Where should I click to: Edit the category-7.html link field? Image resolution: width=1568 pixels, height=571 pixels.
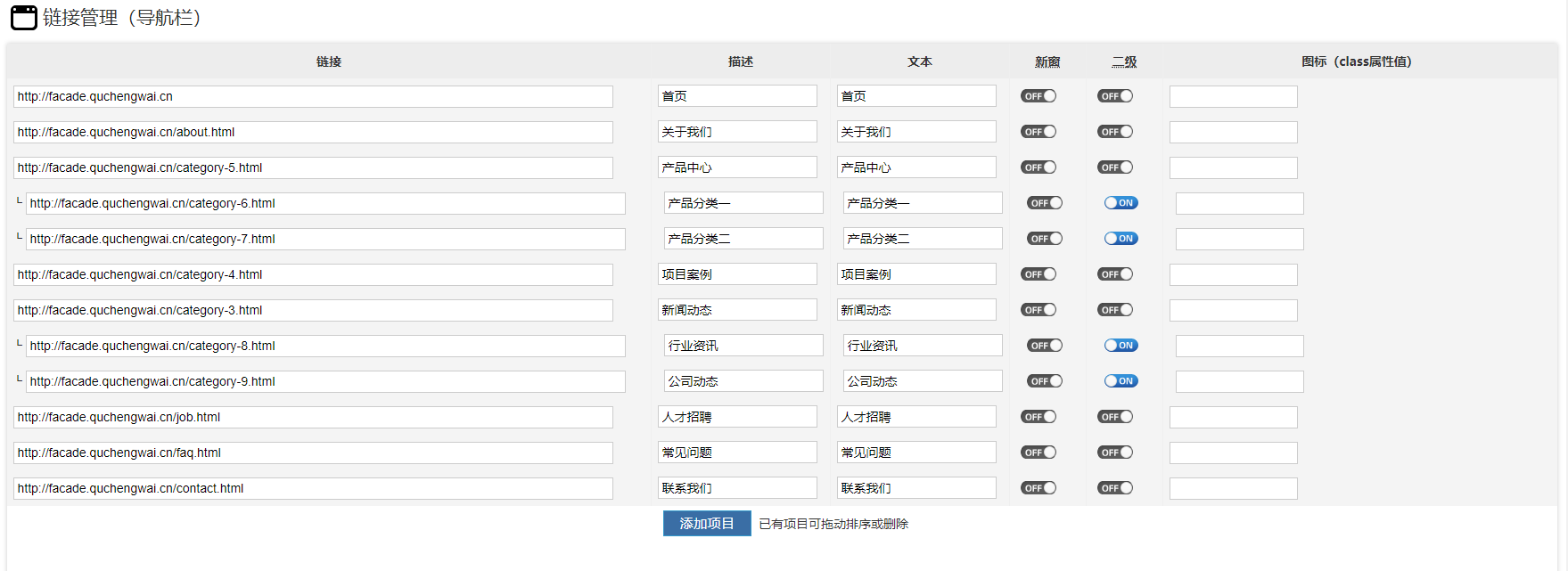pyautogui.click(x=325, y=239)
